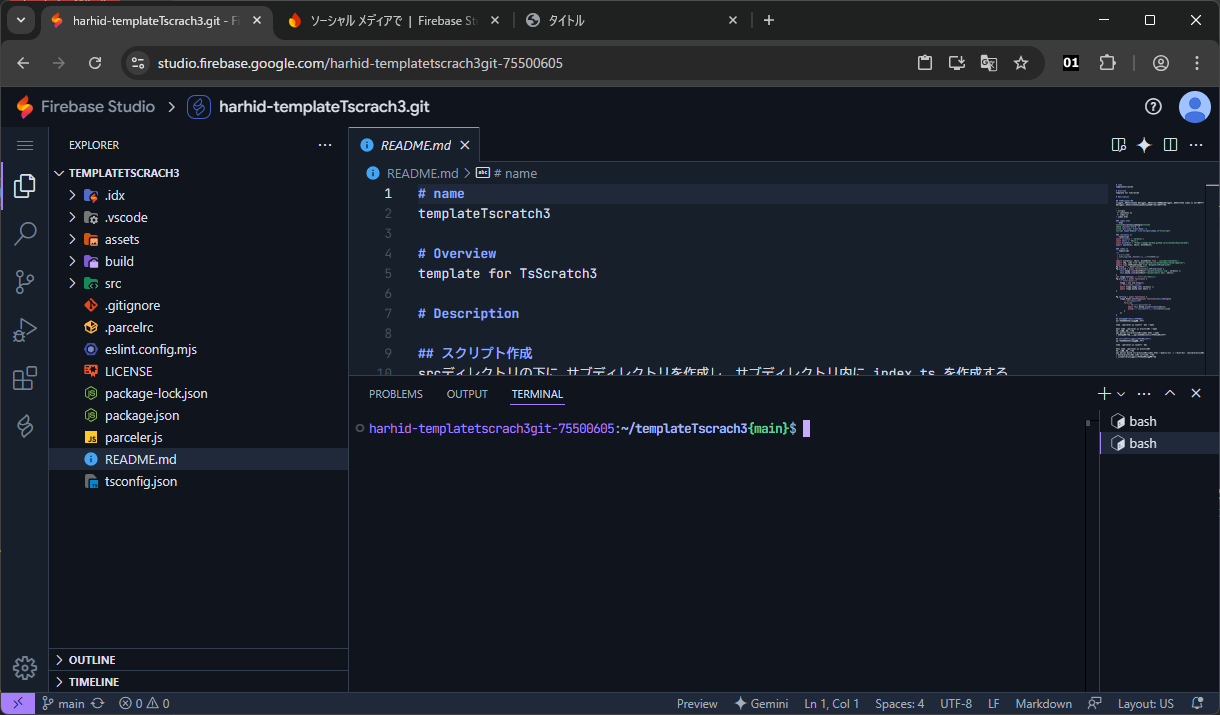Open the Firebase Studio panel icon
Viewport: 1220px width, 715px height.
[x=25, y=427]
